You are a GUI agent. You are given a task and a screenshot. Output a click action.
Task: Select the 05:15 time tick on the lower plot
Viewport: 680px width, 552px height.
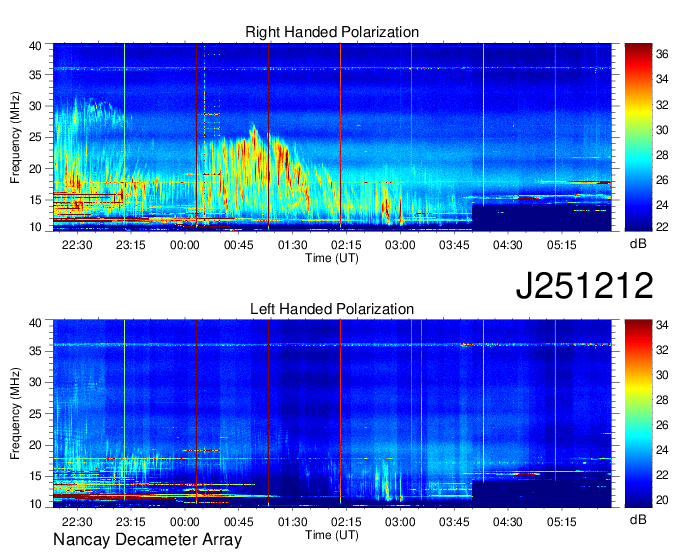click(562, 521)
